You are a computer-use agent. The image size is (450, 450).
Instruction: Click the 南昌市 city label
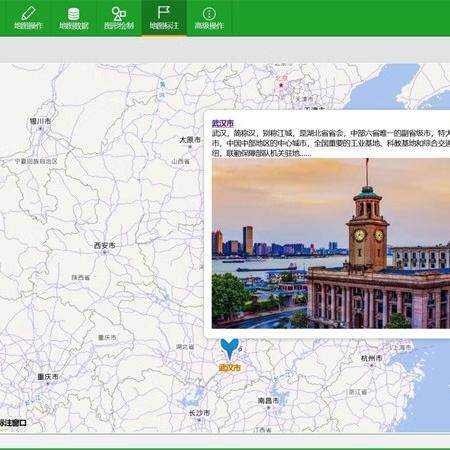pos(268,401)
